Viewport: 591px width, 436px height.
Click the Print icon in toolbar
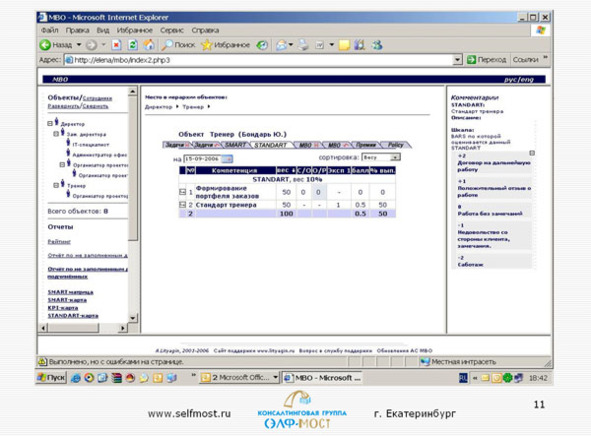[303, 45]
